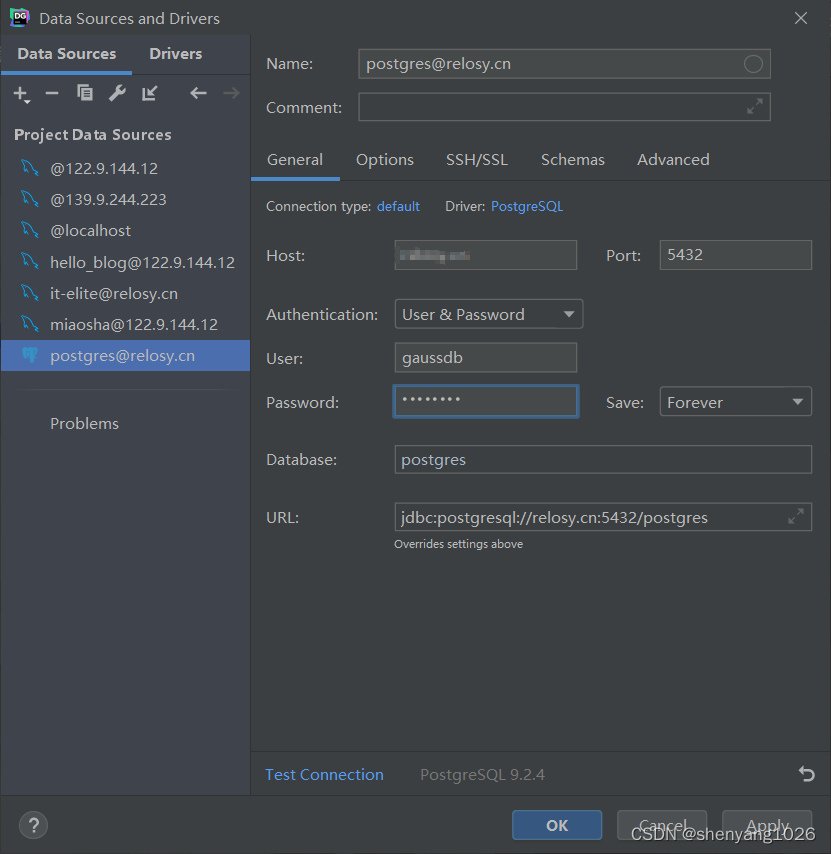Open driver properties with the wrench icon
The height and width of the screenshot is (854, 831).
click(117, 93)
